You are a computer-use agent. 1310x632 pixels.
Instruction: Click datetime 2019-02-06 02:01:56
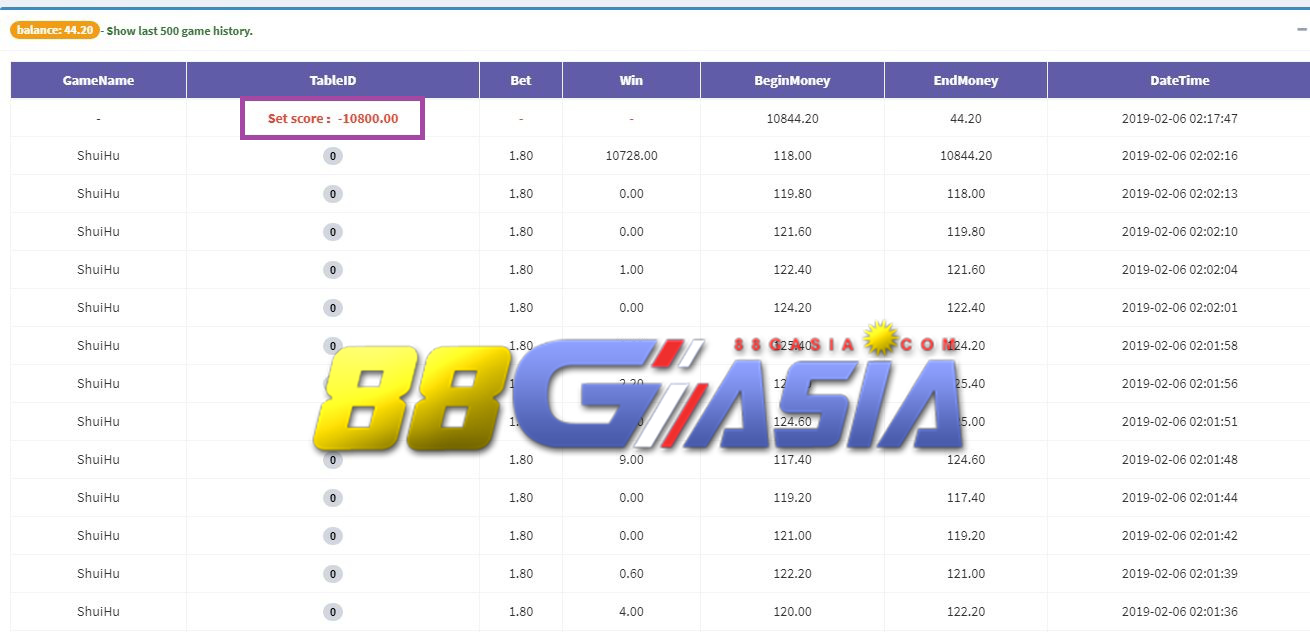pos(1179,384)
